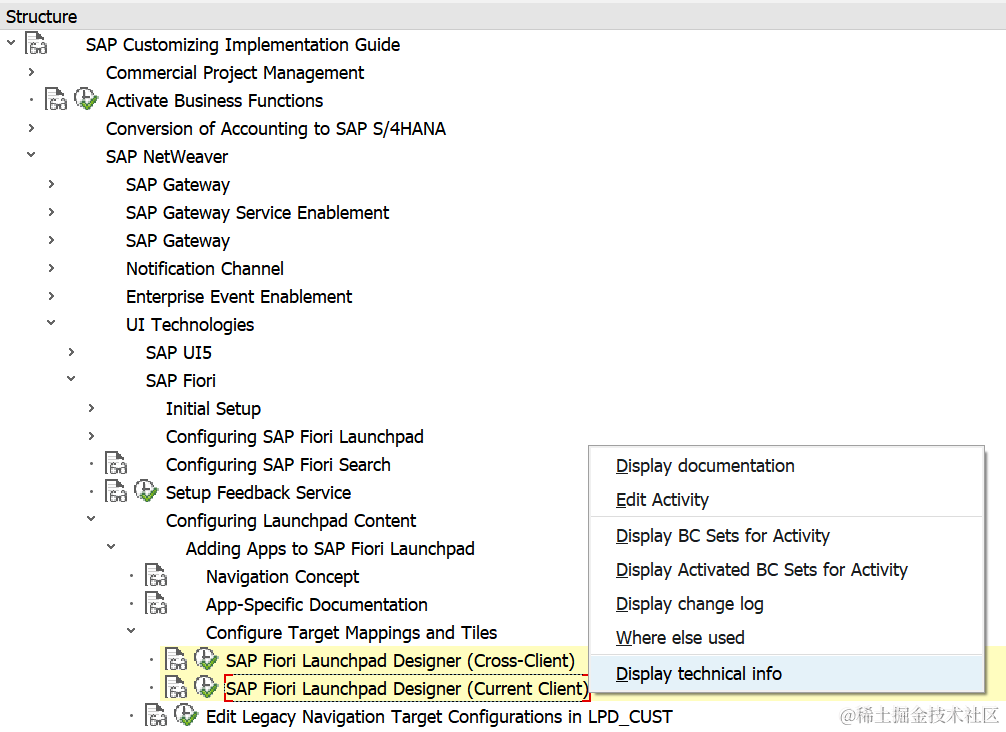Collapse the SAP Fiori node
Viewport: 1006px width, 732px height.
point(71,379)
